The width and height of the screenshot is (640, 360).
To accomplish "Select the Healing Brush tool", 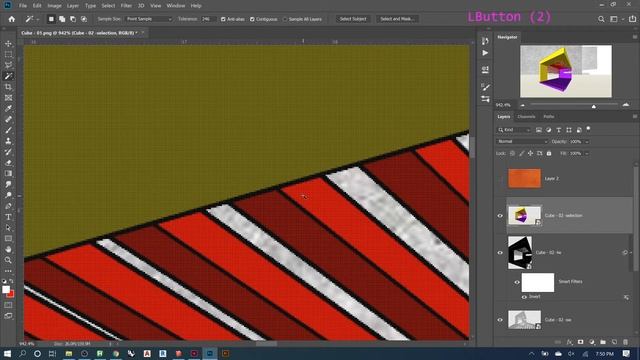I will click(8, 120).
